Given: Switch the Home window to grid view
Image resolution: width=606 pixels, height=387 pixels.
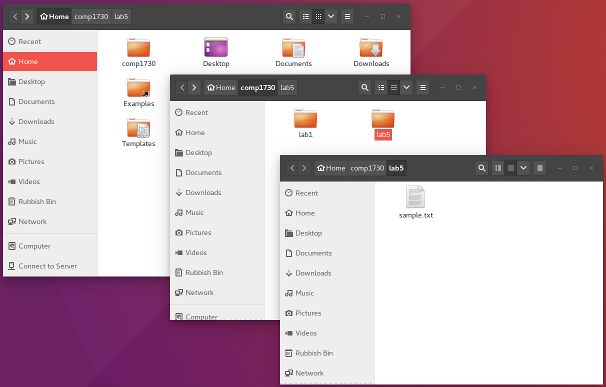Looking at the screenshot, I should [318, 17].
